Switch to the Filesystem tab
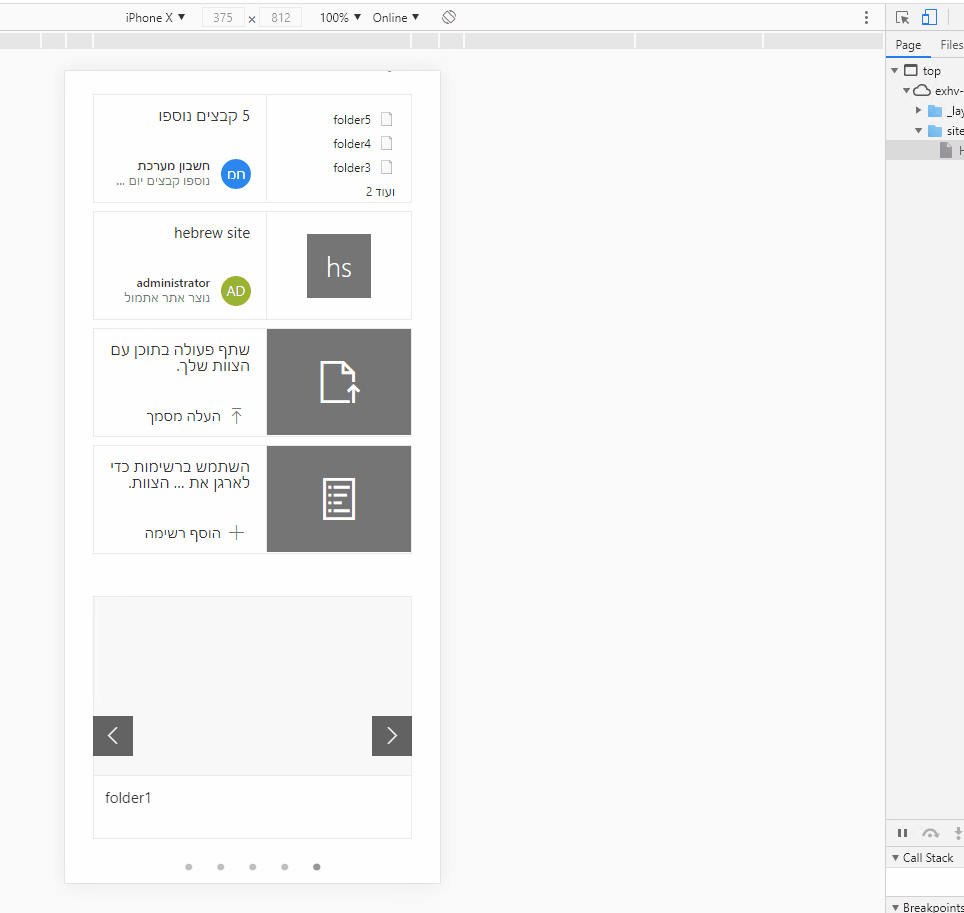Screen dimensions: 964x913 click(951, 44)
